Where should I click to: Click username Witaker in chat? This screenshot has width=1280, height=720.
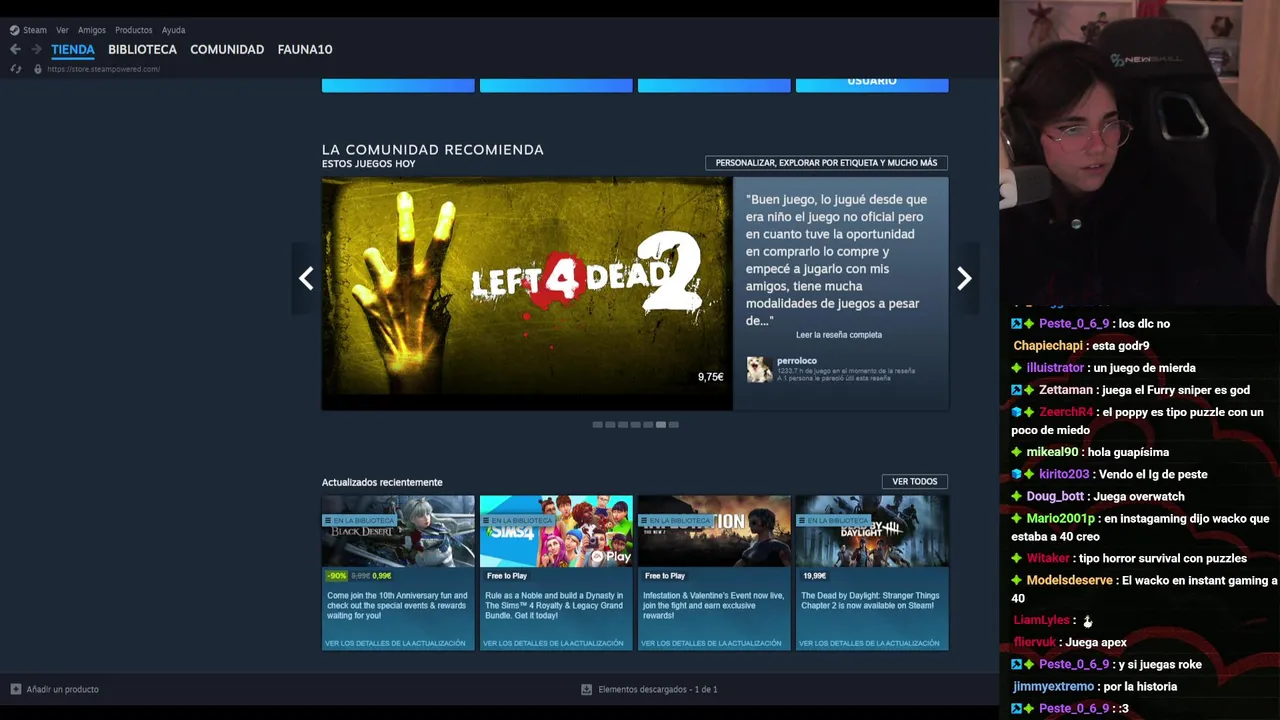coord(1048,558)
